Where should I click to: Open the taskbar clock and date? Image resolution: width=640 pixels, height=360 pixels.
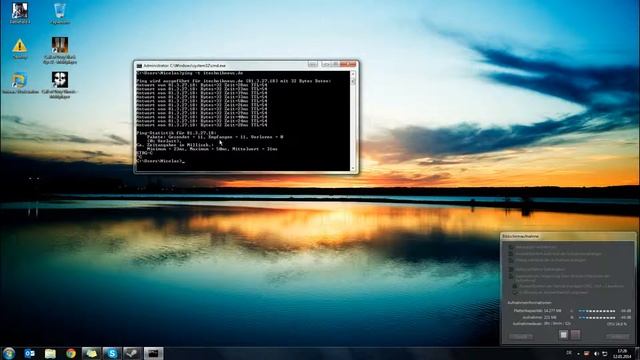[x=622, y=353]
